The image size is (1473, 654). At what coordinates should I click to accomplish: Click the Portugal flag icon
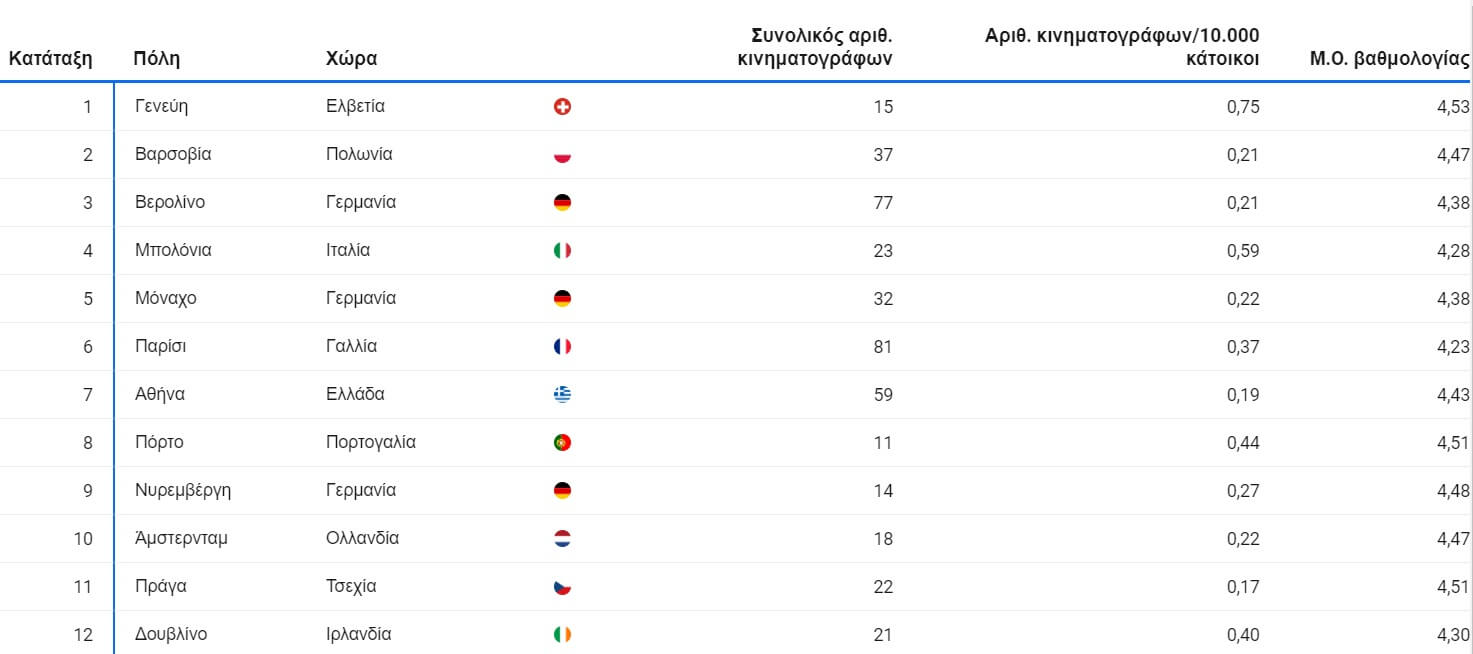(x=562, y=443)
